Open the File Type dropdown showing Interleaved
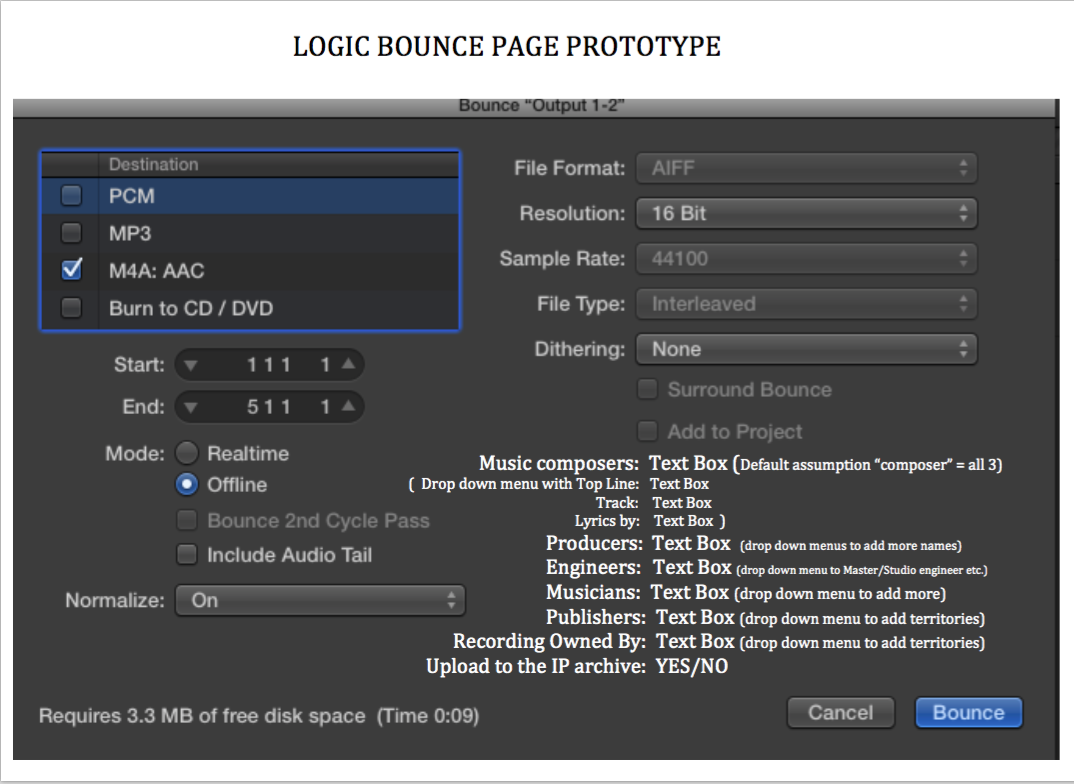The width and height of the screenshot is (1074, 784). (x=806, y=303)
